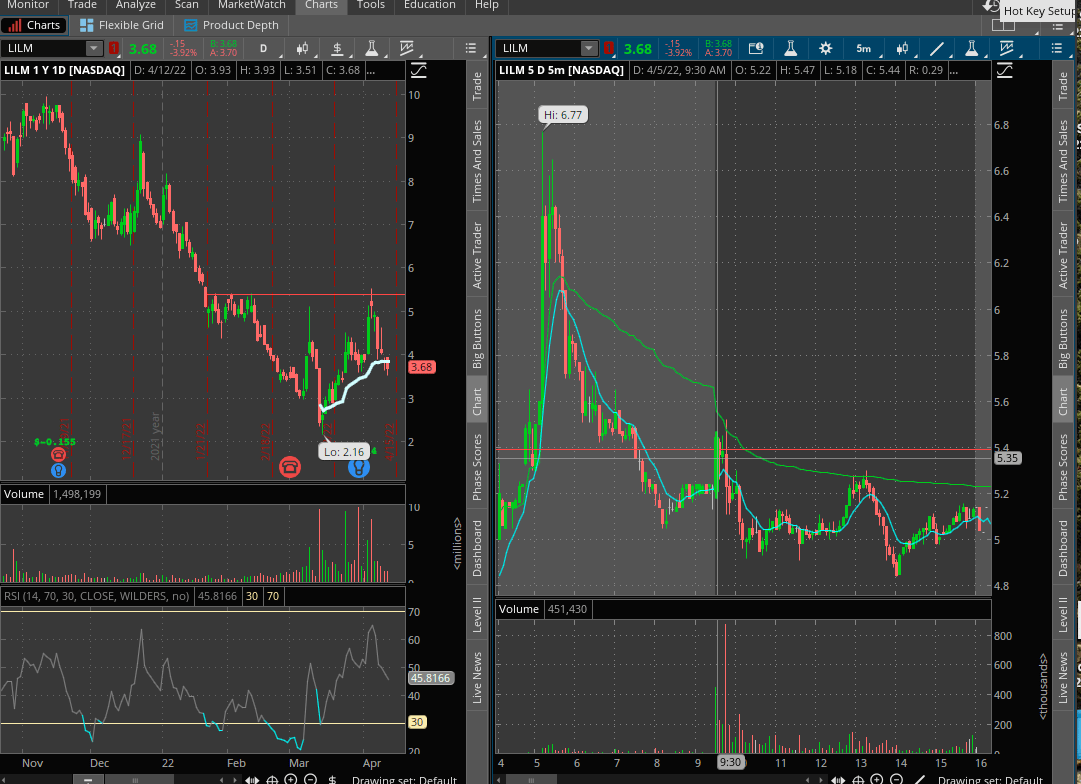Click the 9:30 time marker on right chart

tap(730, 762)
